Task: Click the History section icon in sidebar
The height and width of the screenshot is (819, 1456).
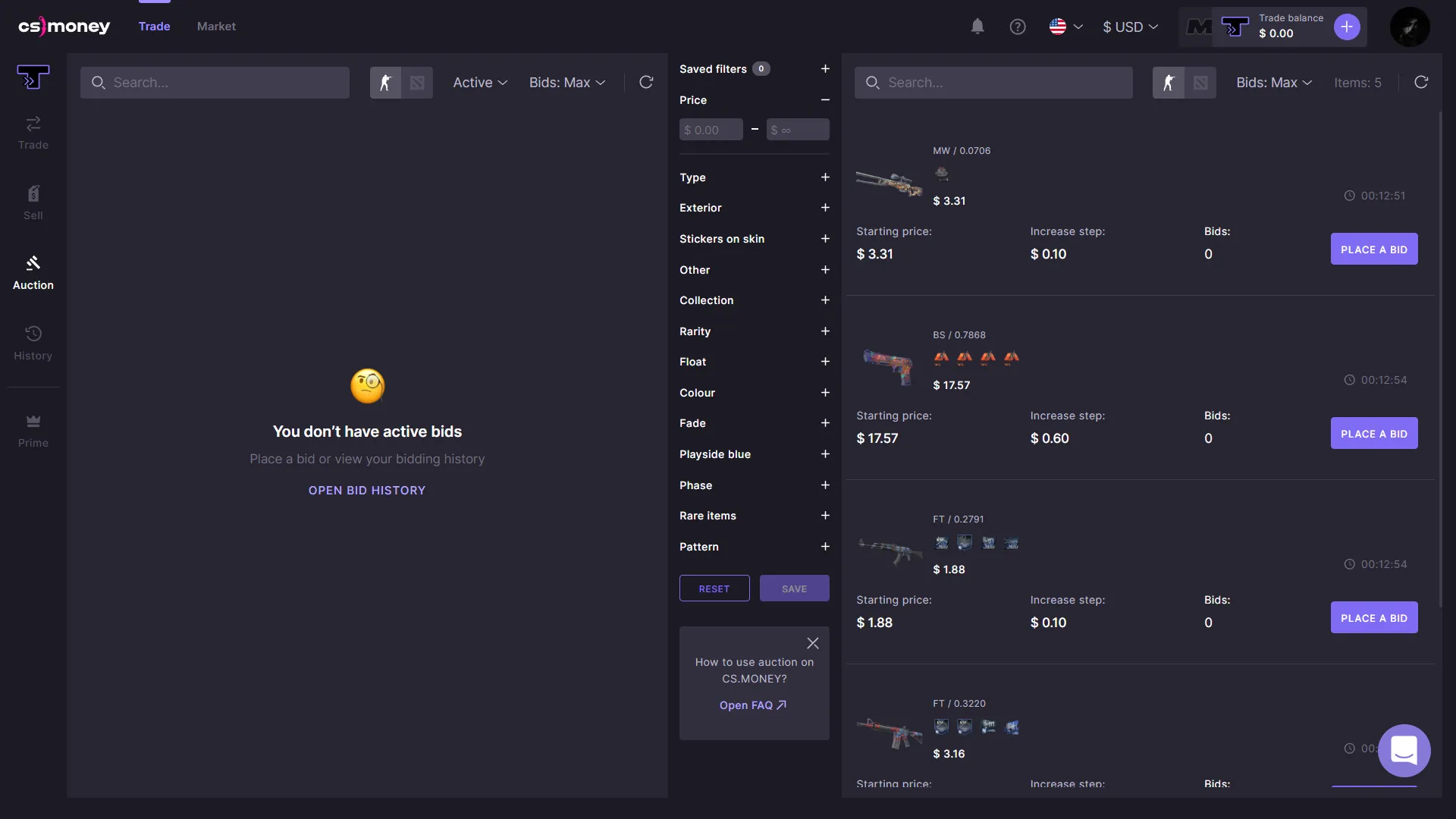Action: click(x=33, y=336)
